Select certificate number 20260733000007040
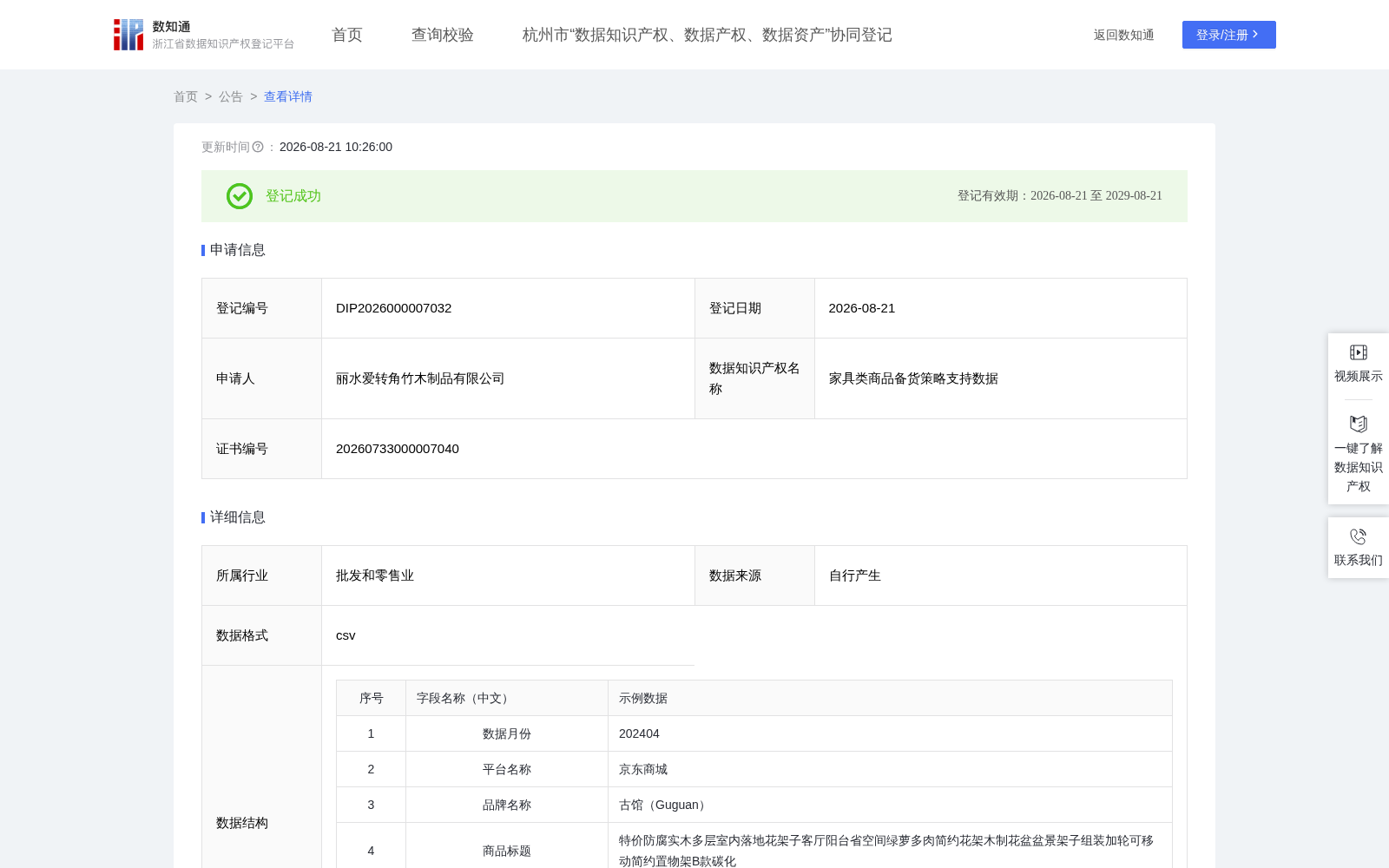 (x=398, y=449)
